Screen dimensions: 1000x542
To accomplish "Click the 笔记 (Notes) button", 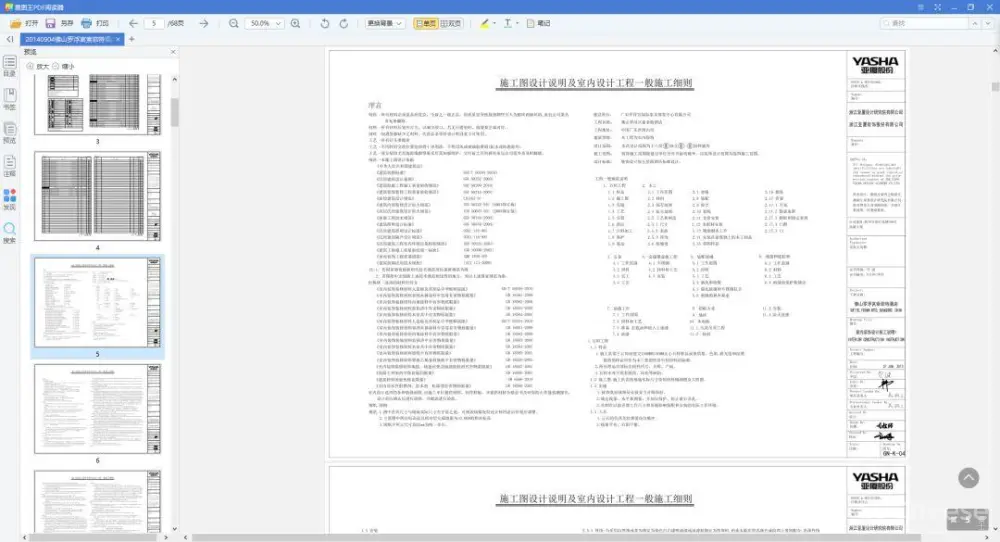I will tap(538, 23).
